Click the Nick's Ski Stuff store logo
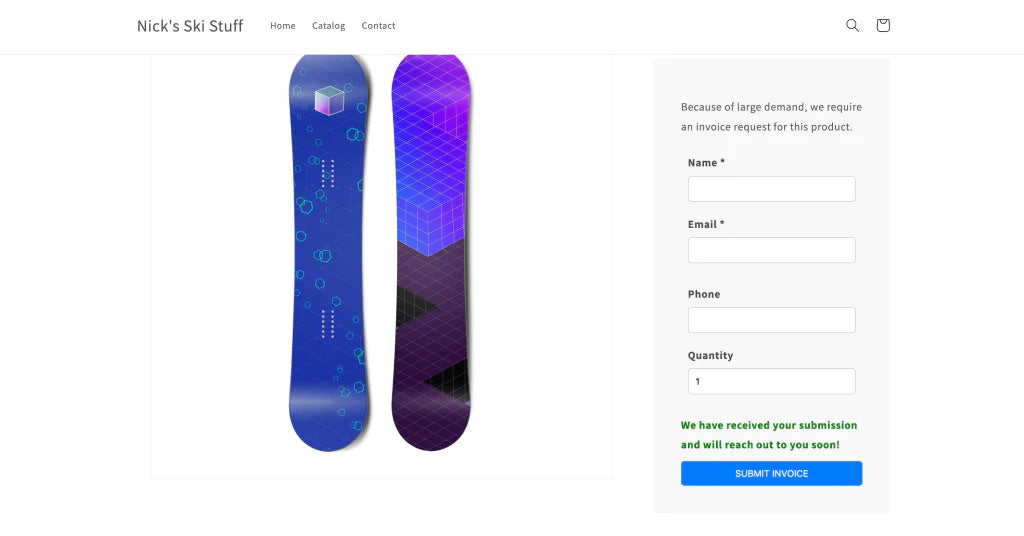 click(190, 26)
